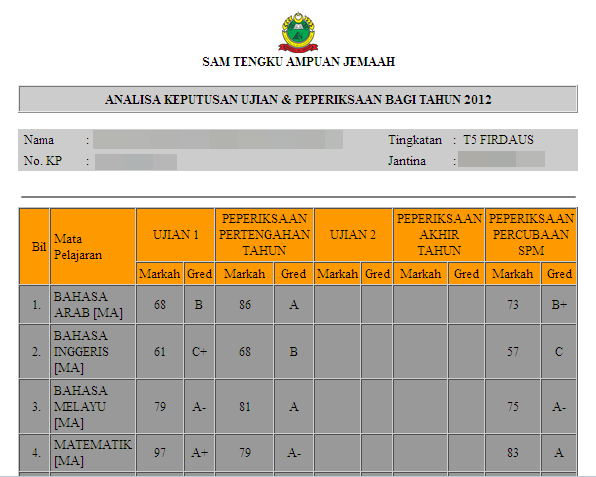This screenshot has height=477, width=596.
Task: Click Bahasa Inggeris Percubaan SPM grade C
Action: coord(559,352)
